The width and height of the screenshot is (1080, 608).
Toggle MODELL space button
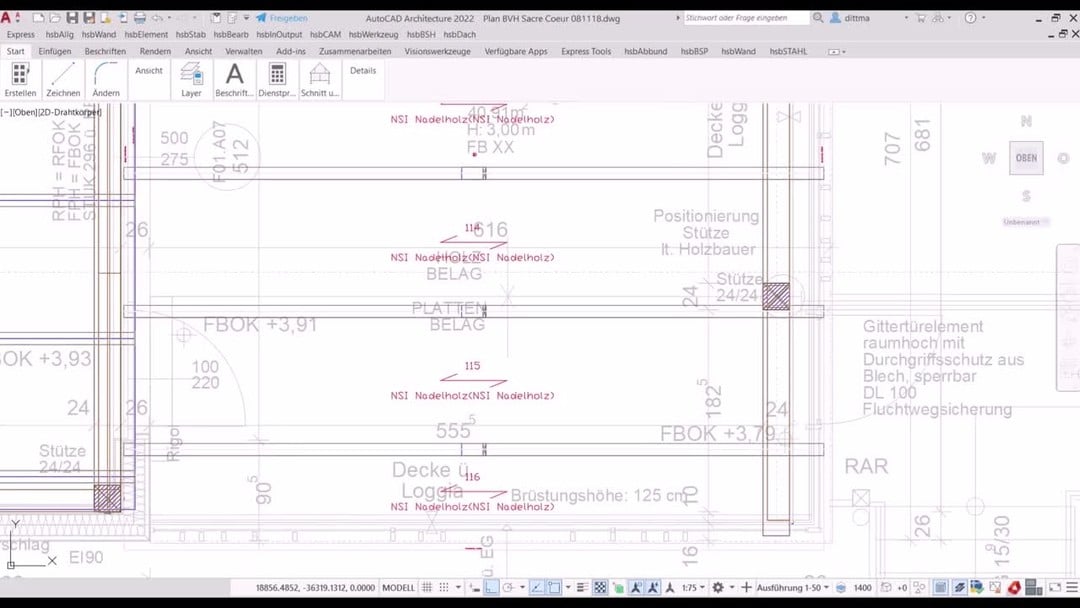pos(398,588)
